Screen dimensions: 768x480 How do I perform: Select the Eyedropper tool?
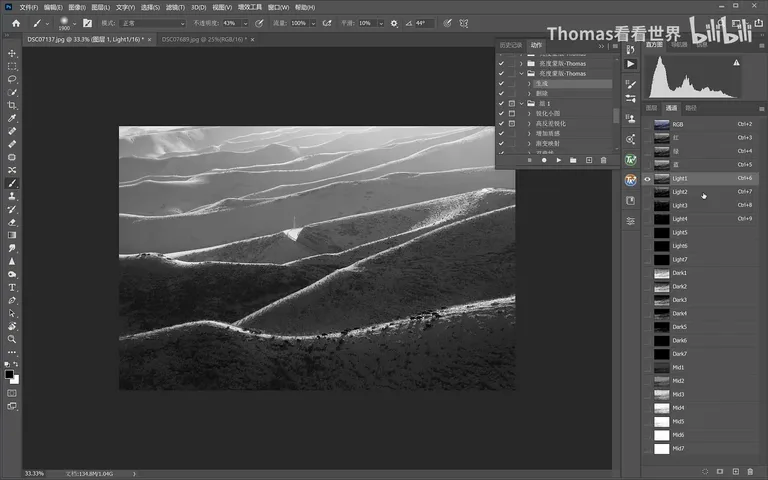tap(12, 118)
